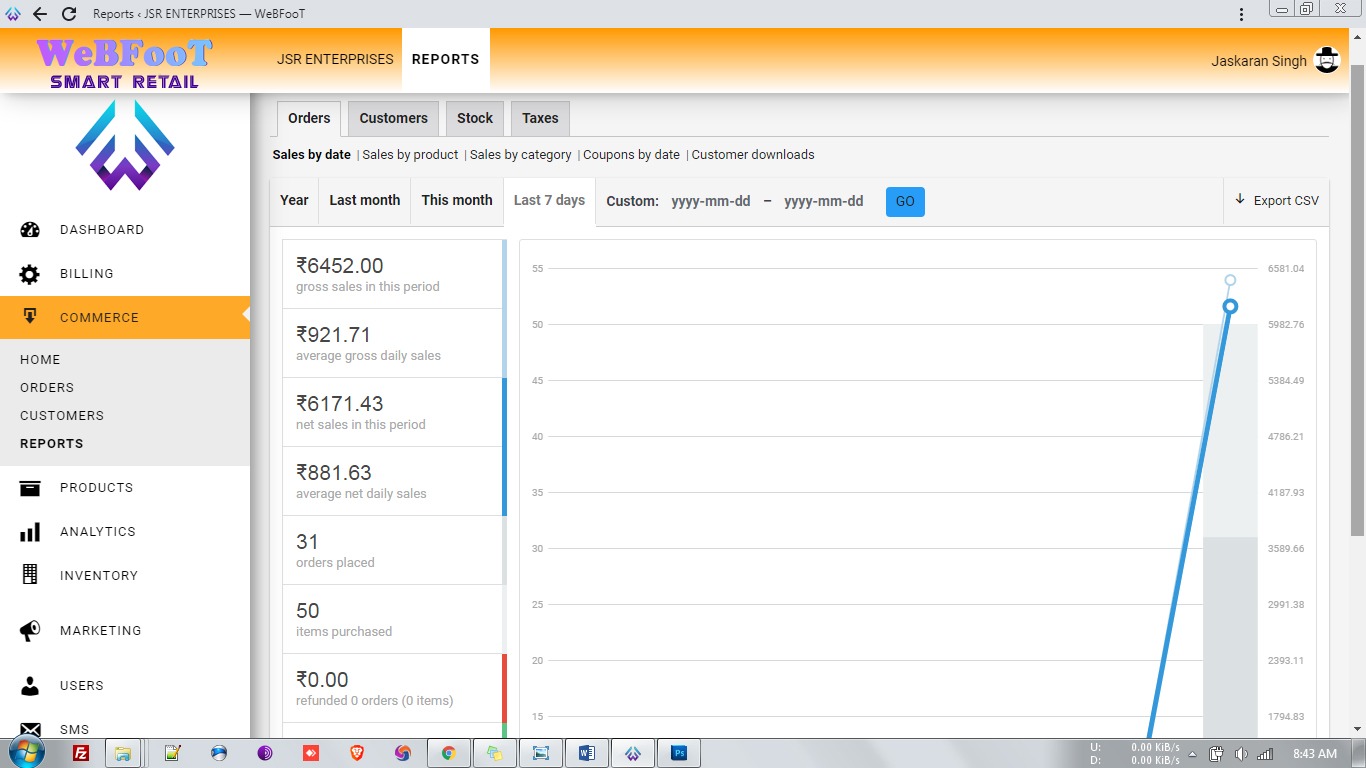
Task: Open the Dashboard sidebar icon
Action: pyautogui.click(x=30, y=229)
